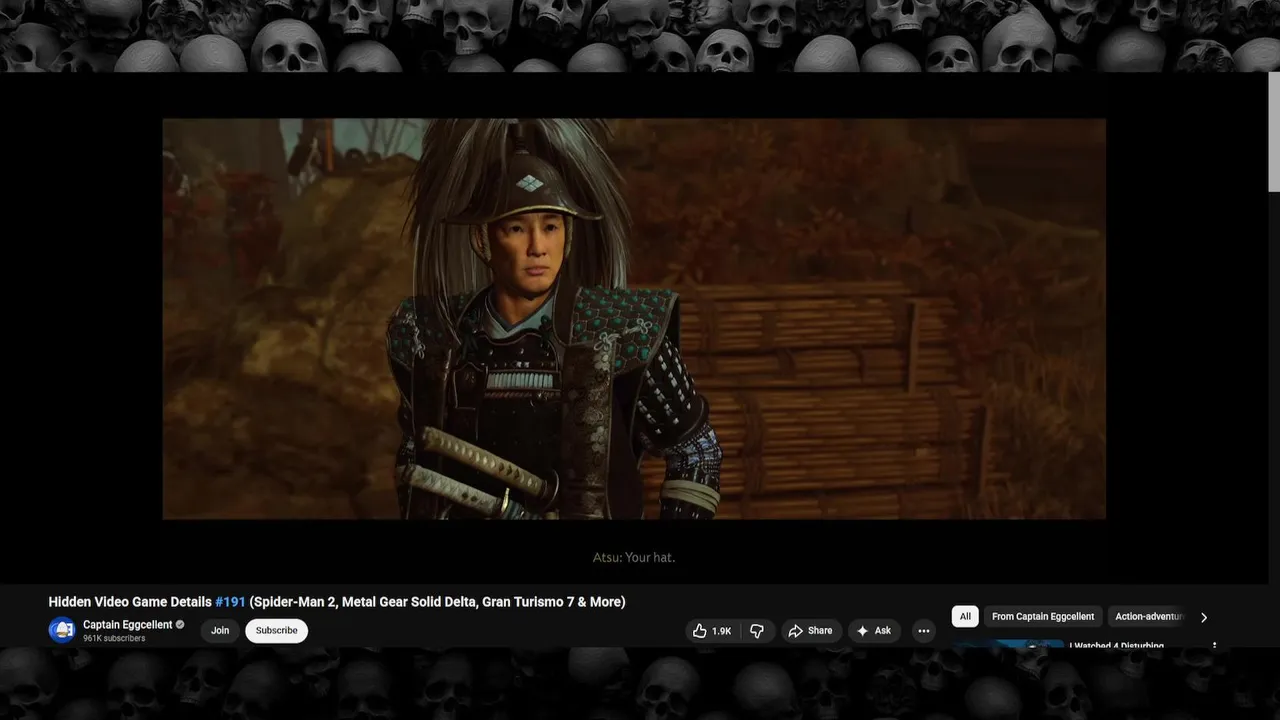The width and height of the screenshot is (1280, 720).
Task: Click the verified badge beside channel name
Action: pos(181,625)
